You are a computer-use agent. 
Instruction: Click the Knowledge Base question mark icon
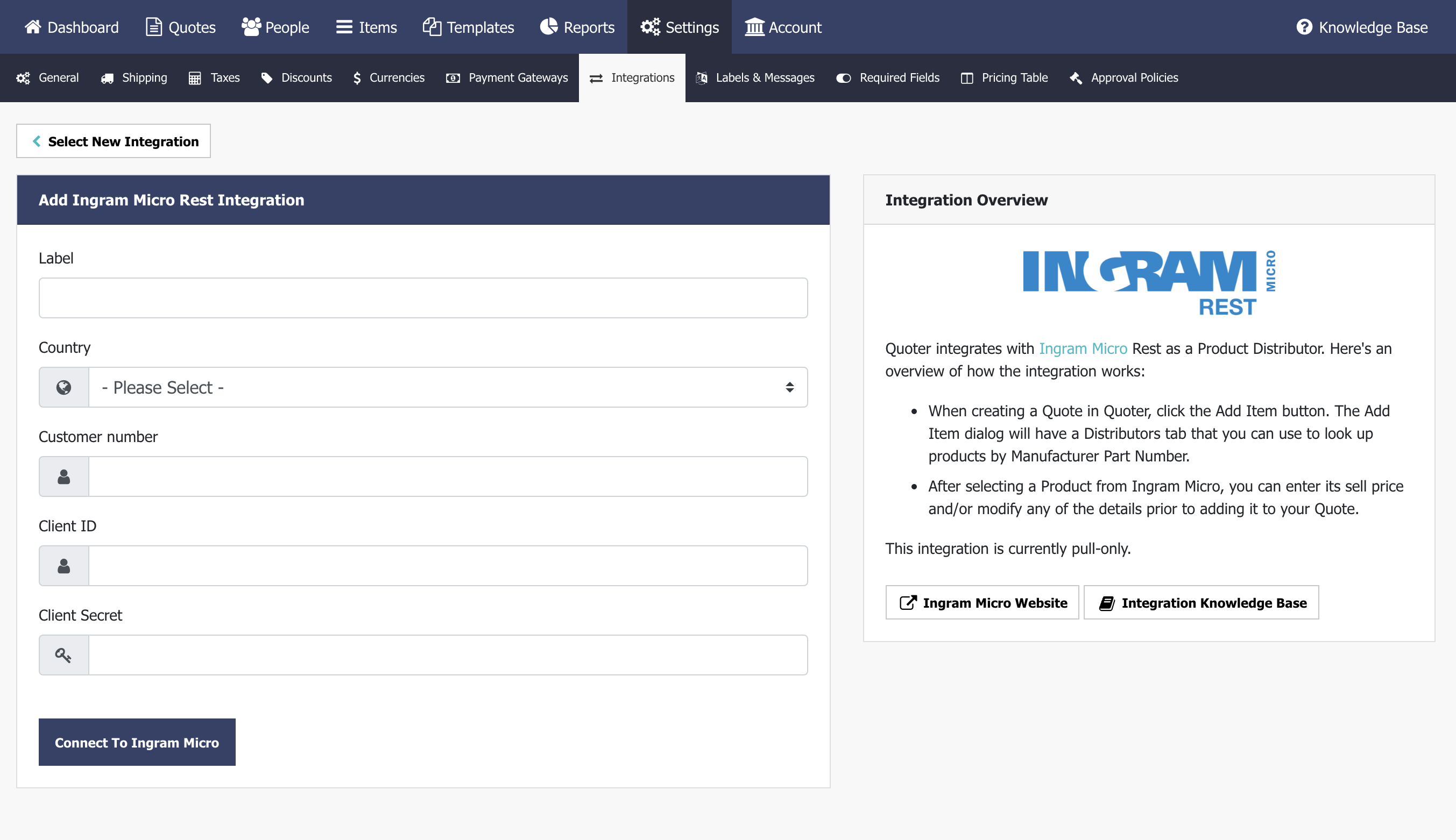(x=1304, y=26)
